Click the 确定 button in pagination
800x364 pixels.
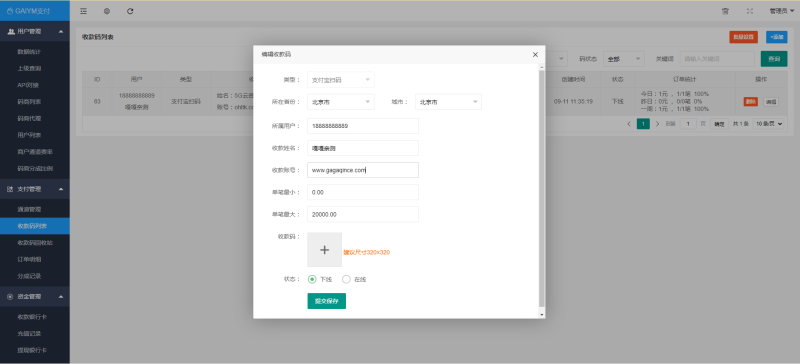click(x=719, y=124)
